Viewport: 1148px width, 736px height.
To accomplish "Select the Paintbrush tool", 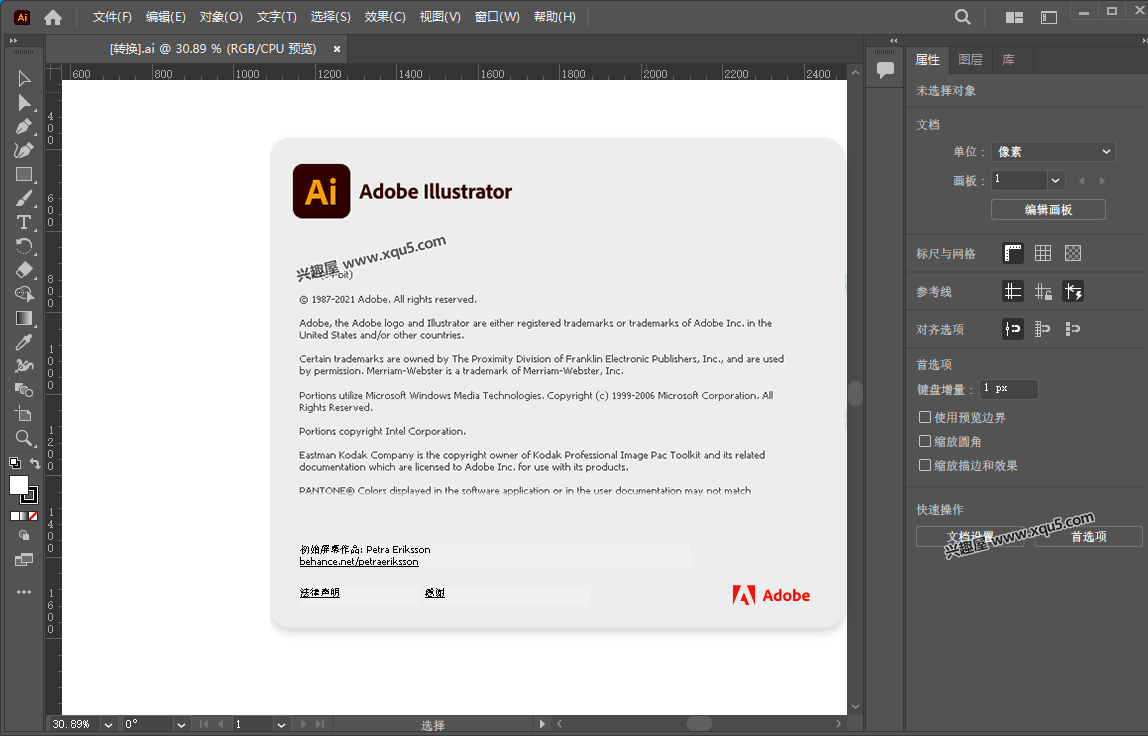I will coord(24,197).
